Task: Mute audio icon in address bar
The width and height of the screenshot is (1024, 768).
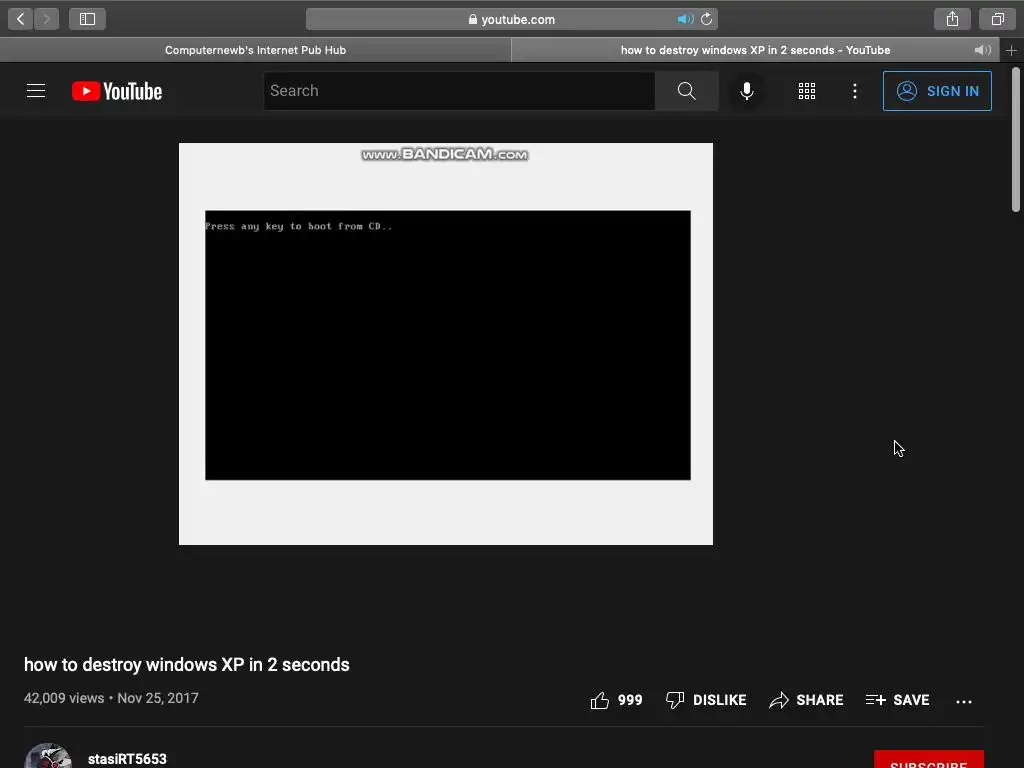Action: click(684, 19)
